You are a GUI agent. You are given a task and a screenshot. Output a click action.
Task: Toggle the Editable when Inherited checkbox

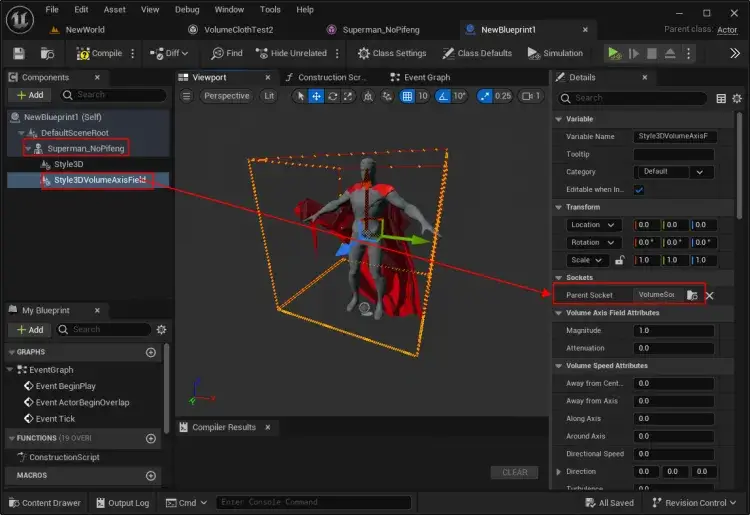[x=640, y=189]
